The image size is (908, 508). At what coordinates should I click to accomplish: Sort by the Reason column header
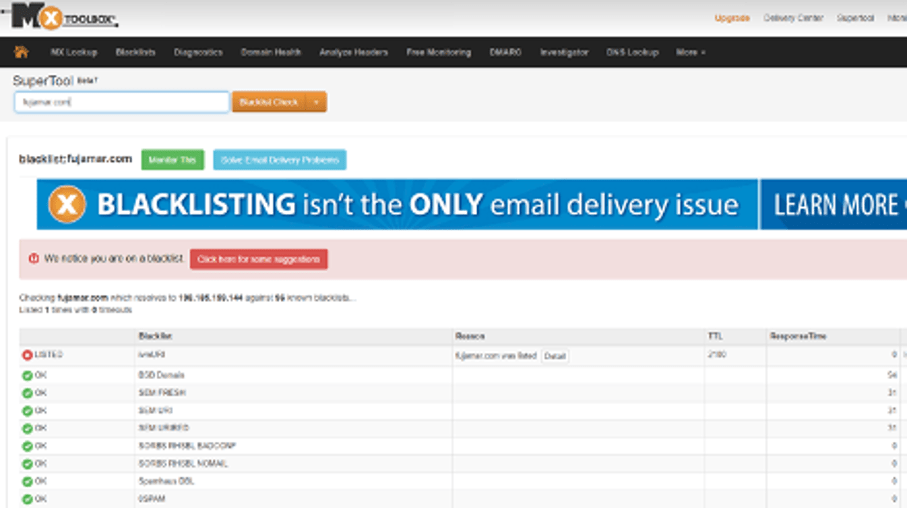tap(470, 336)
